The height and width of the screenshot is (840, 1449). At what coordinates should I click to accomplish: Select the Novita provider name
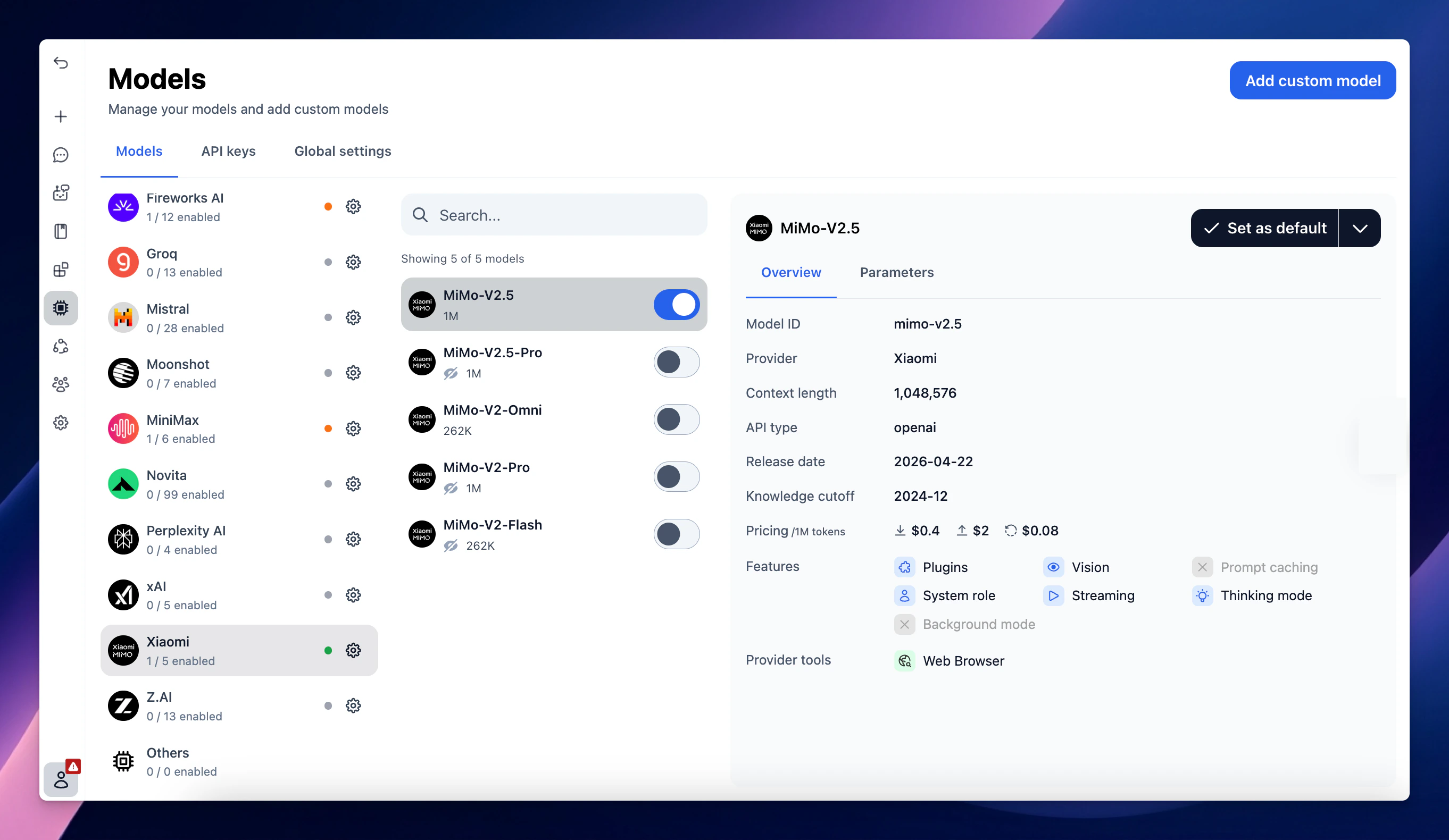[166, 475]
